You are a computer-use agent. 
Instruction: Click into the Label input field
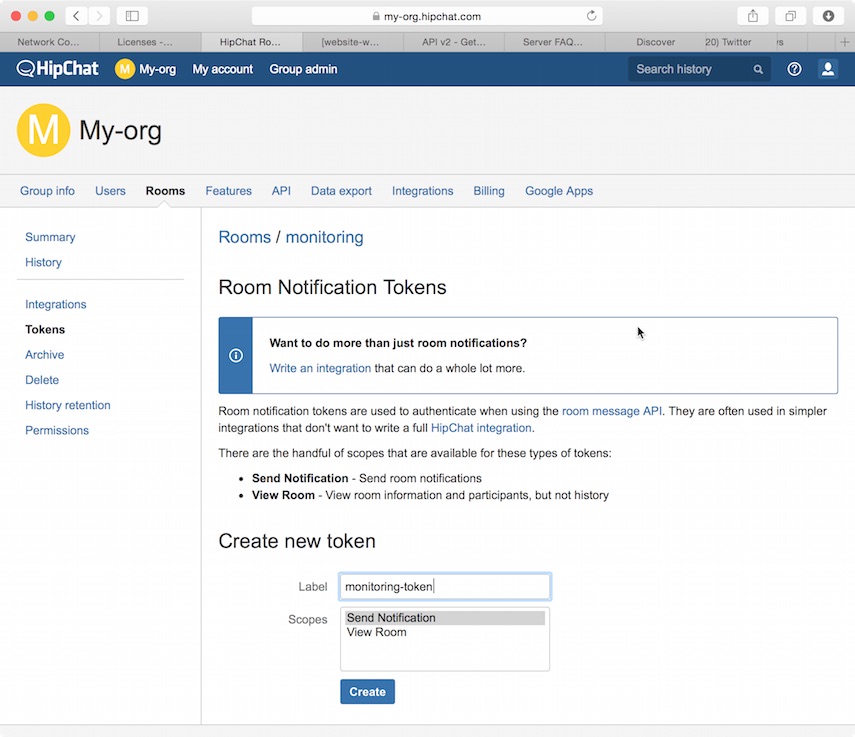tap(444, 586)
